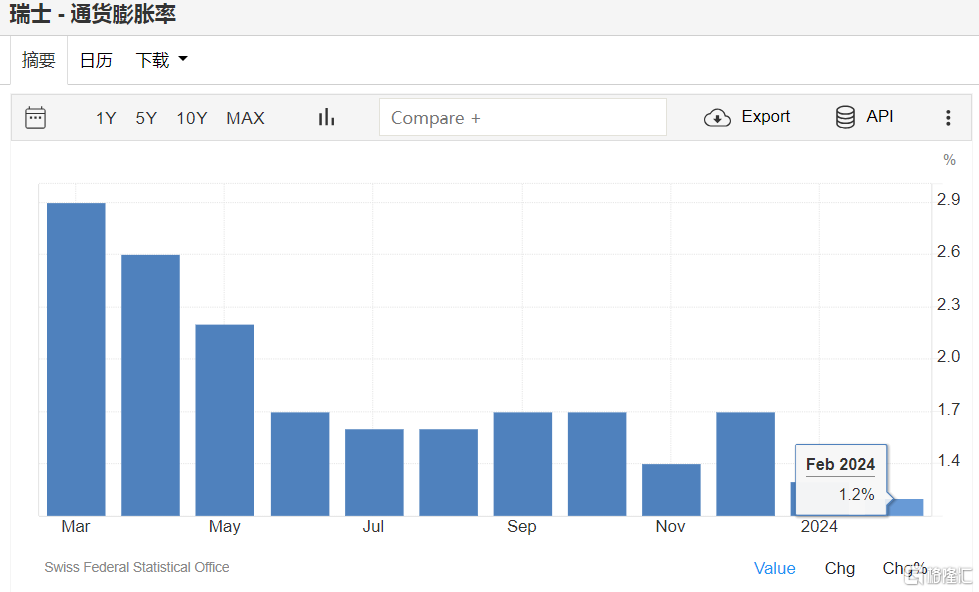This screenshot has width=979, height=592.
Task: Click the Compare + input field
Action: [x=522, y=118]
